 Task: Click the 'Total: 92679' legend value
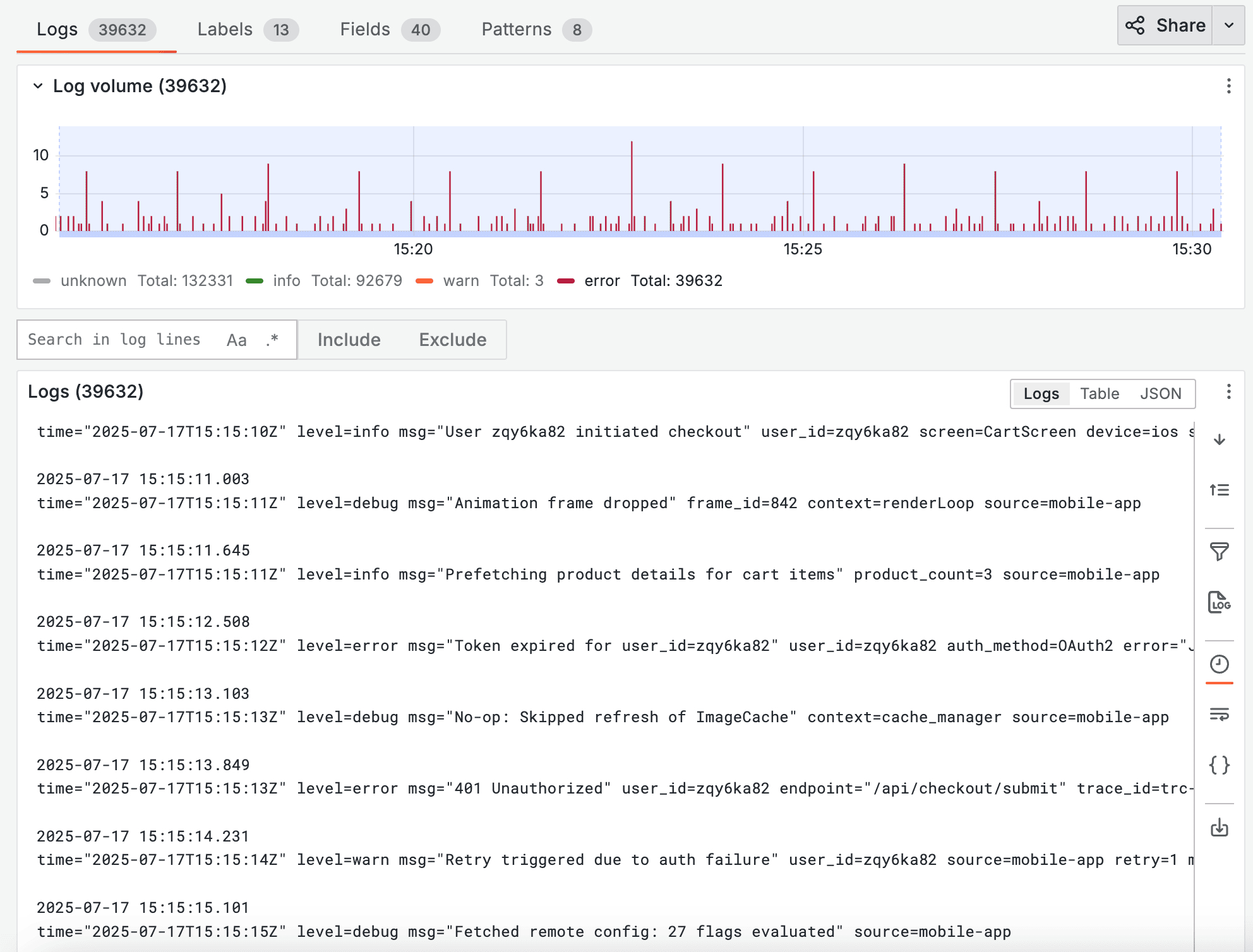357,281
